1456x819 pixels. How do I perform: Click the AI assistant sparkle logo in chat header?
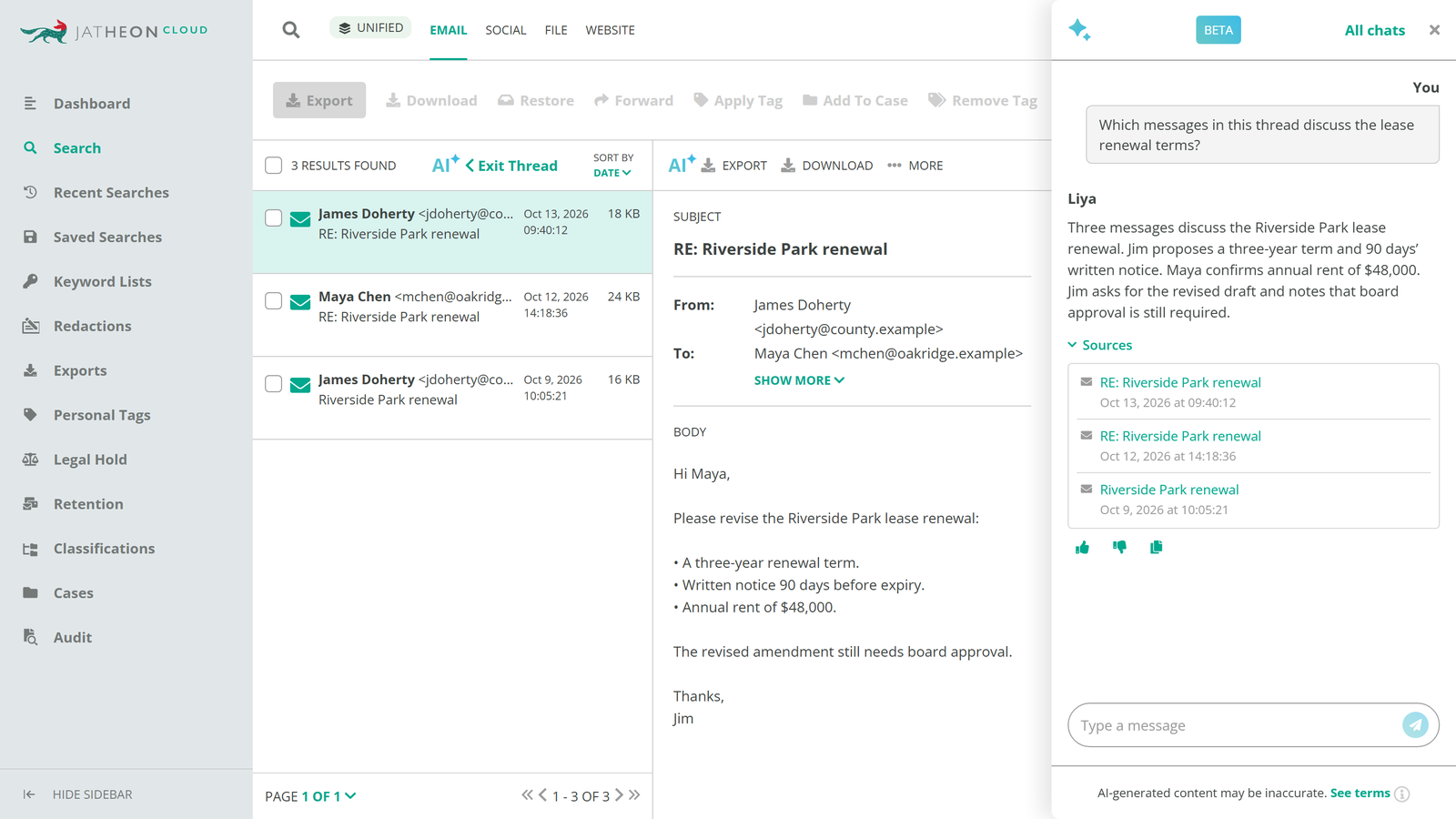[x=1079, y=30]
